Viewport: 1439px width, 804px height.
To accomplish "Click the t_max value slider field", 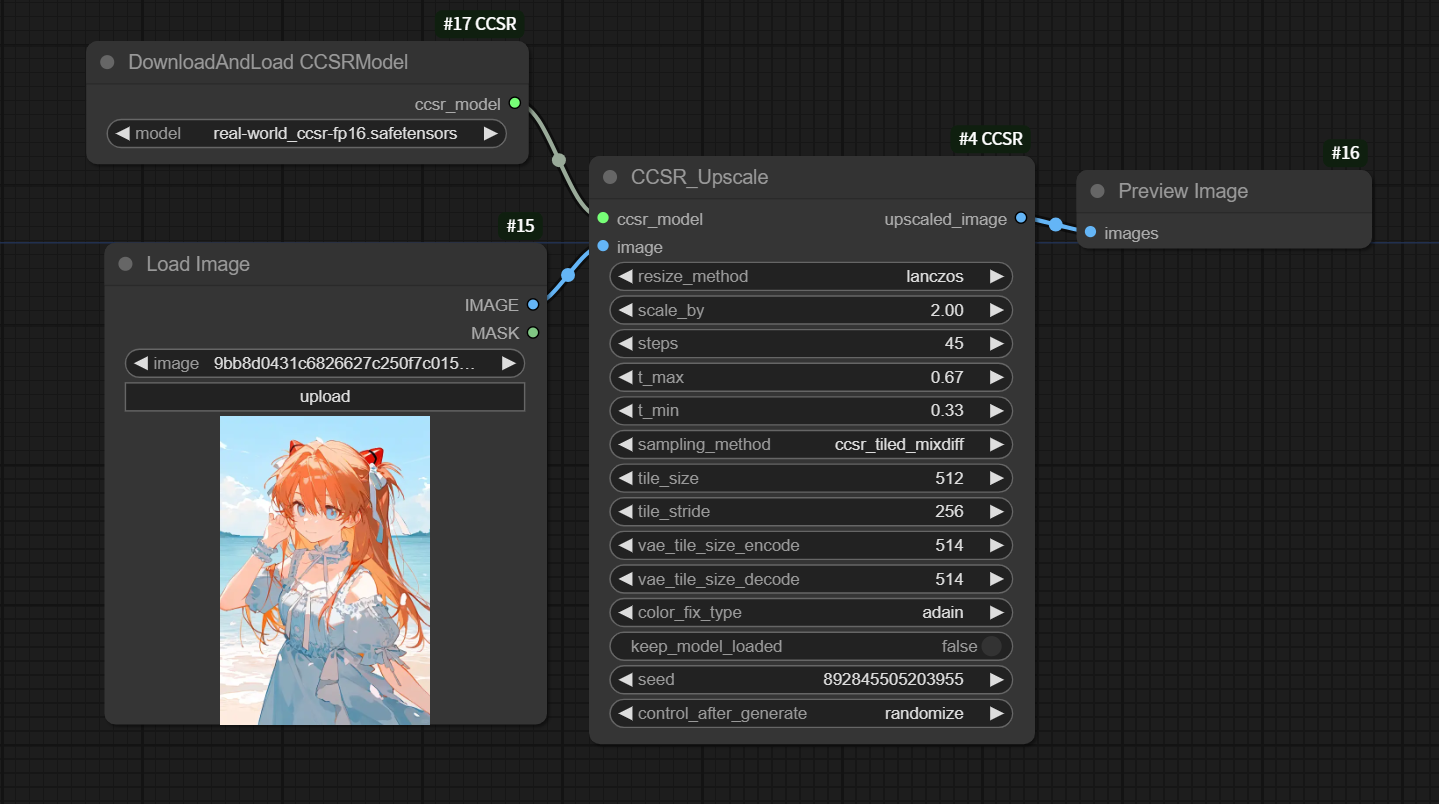I will pyautogui.click(x=810, y=377).
